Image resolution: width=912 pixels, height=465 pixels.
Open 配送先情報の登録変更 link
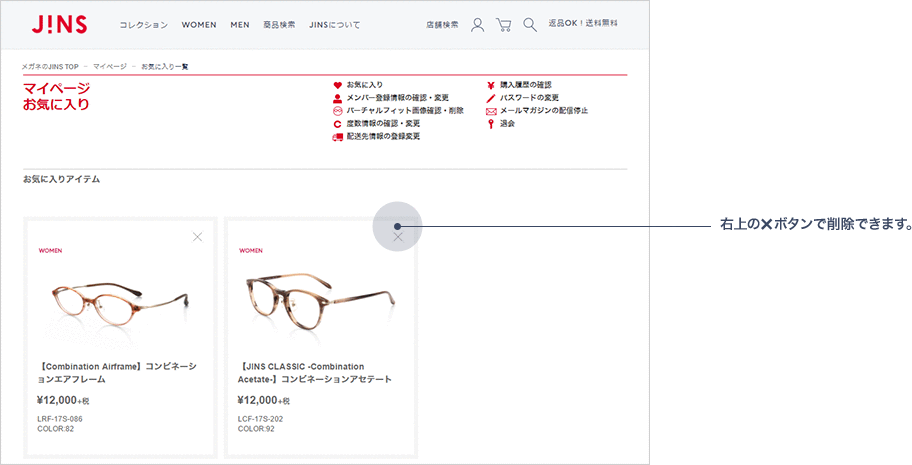pyautogui.click(x=383, y=136)
